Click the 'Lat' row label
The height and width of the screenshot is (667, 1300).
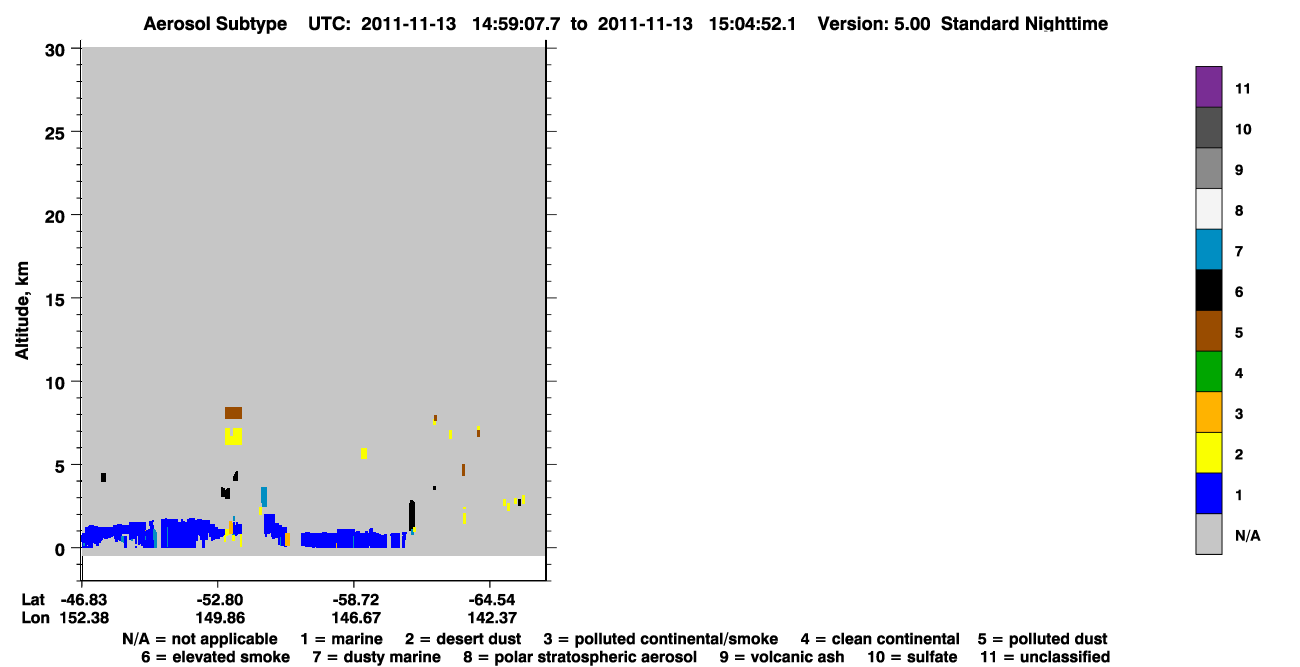(34, 599)
